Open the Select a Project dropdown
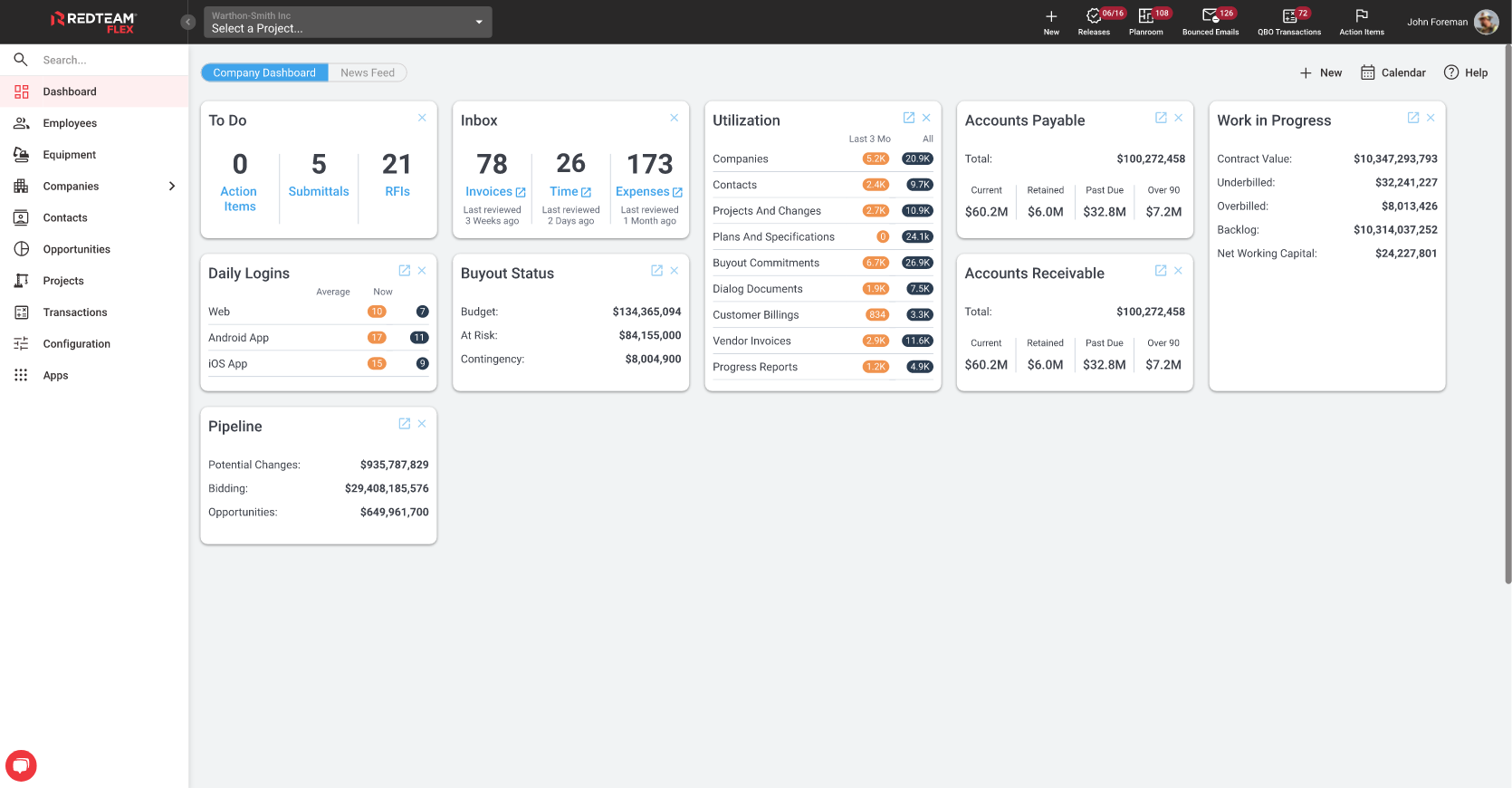This screenshot has width=1512, height=788. tap(348, 22)
